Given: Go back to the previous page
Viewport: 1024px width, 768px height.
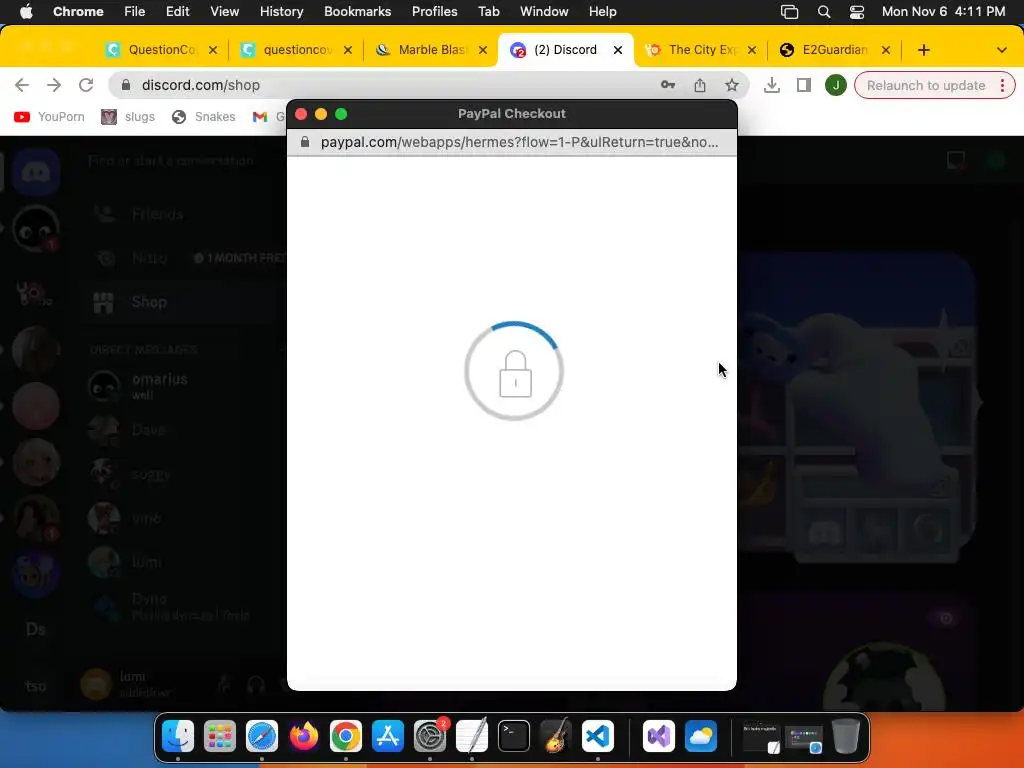Looking at the screenshot, I should tap(22, 85).
